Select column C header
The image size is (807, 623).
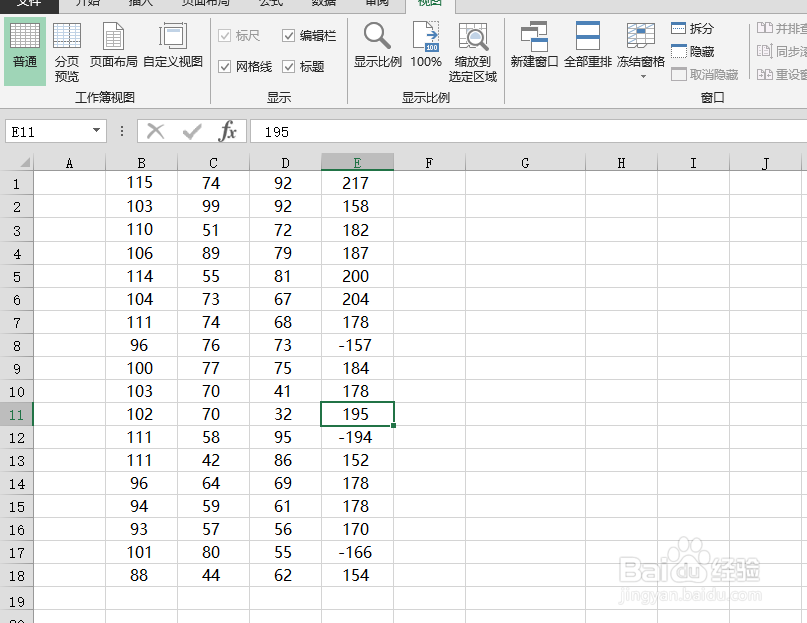(214, 163)
